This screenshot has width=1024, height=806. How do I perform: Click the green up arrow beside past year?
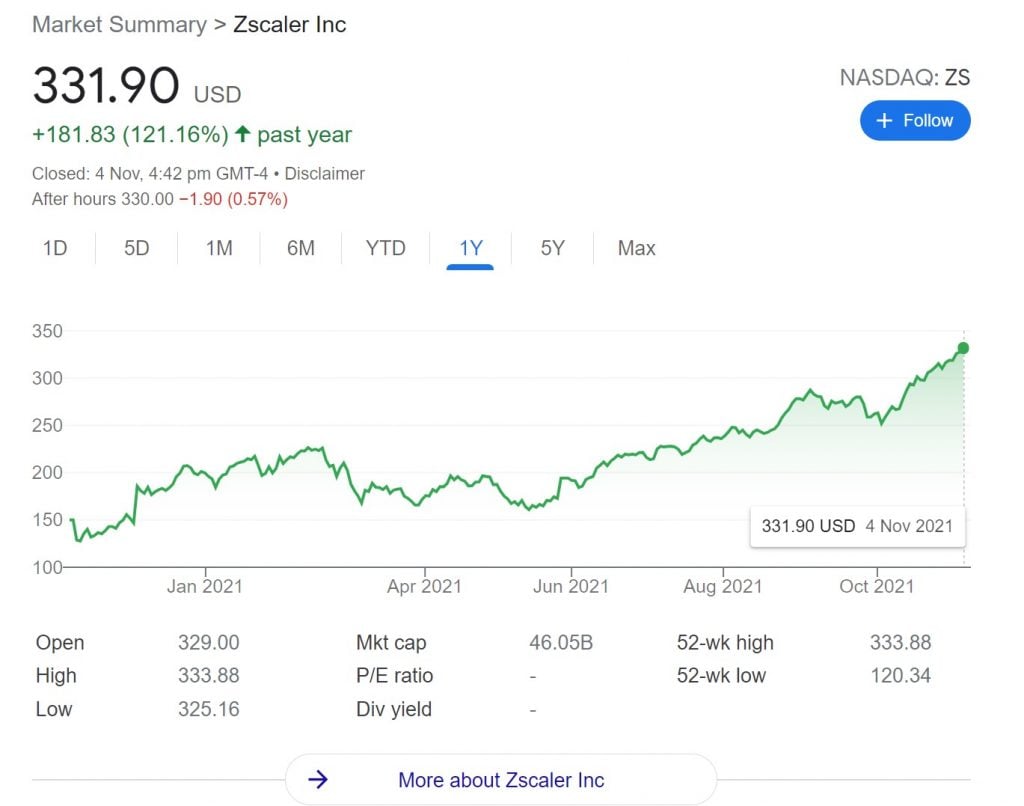[x=242, y=134]
